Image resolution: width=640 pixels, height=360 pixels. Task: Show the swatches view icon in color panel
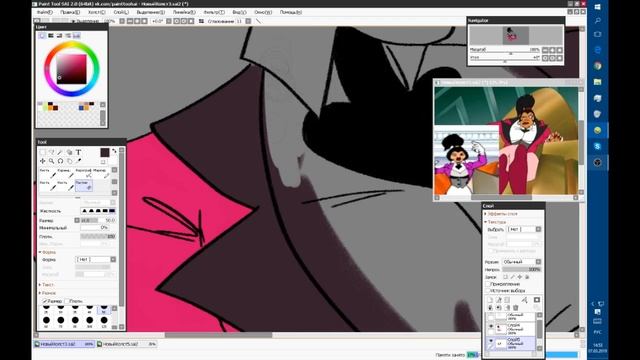pyautogui.click(x=76, y=36)
